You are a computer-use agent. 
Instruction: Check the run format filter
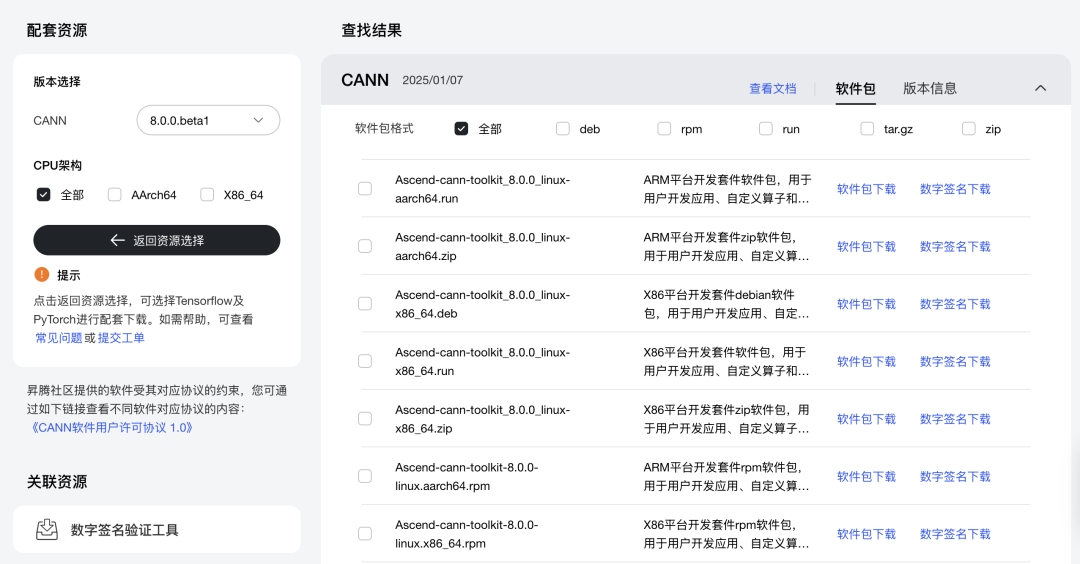point(765,129)
